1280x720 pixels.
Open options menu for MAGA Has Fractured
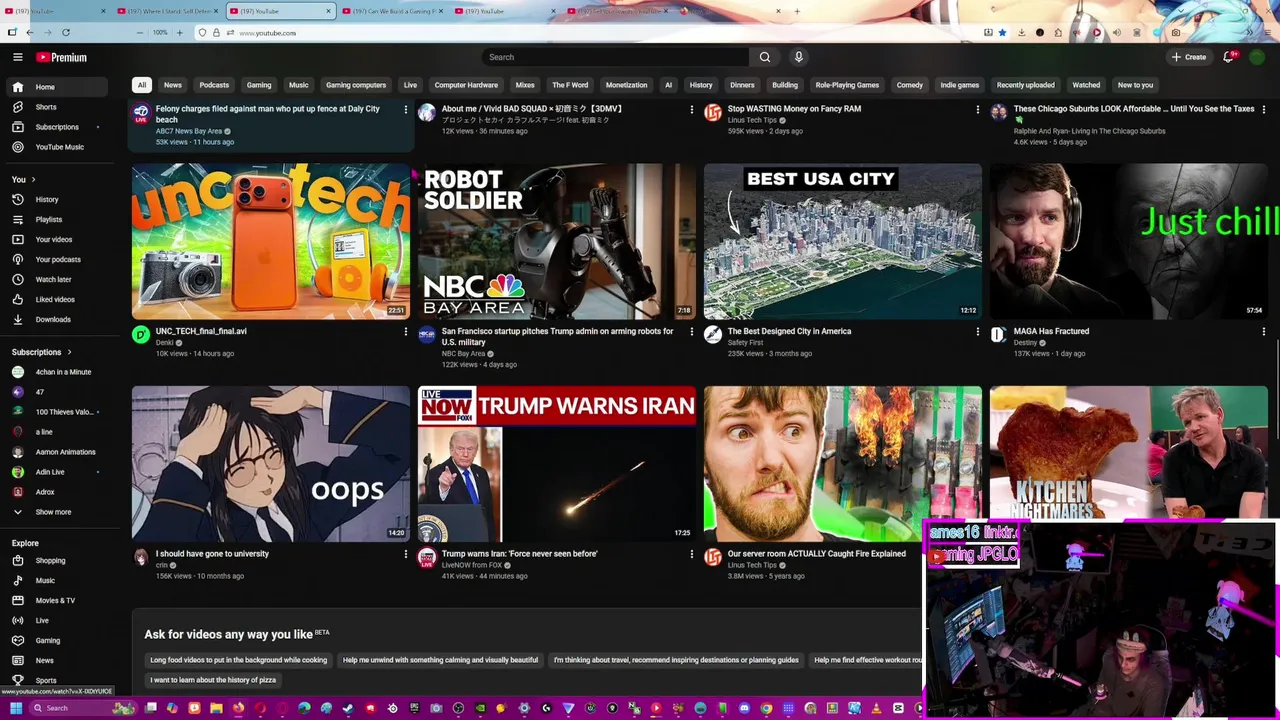pyautogui.click(x=1263, y=331)
